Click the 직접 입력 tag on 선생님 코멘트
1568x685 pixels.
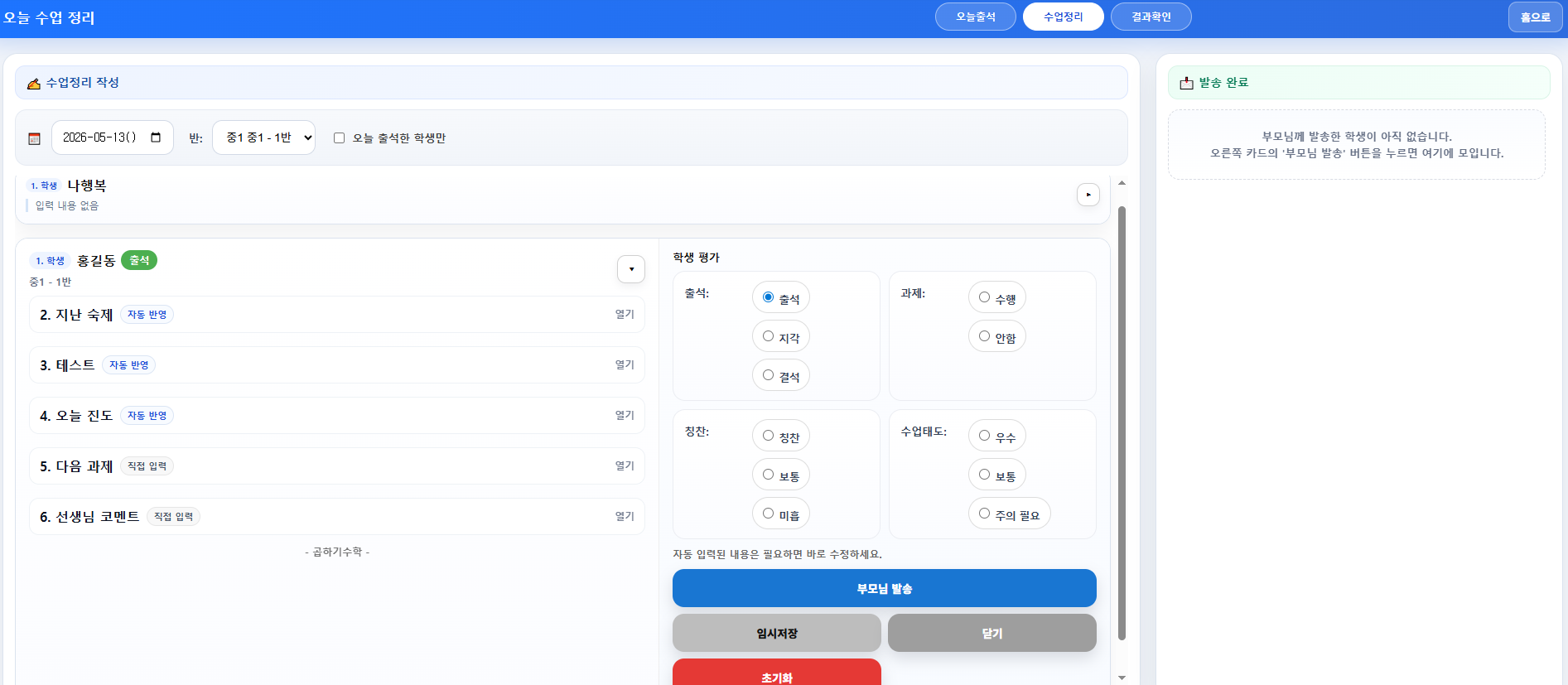[174, 517]
